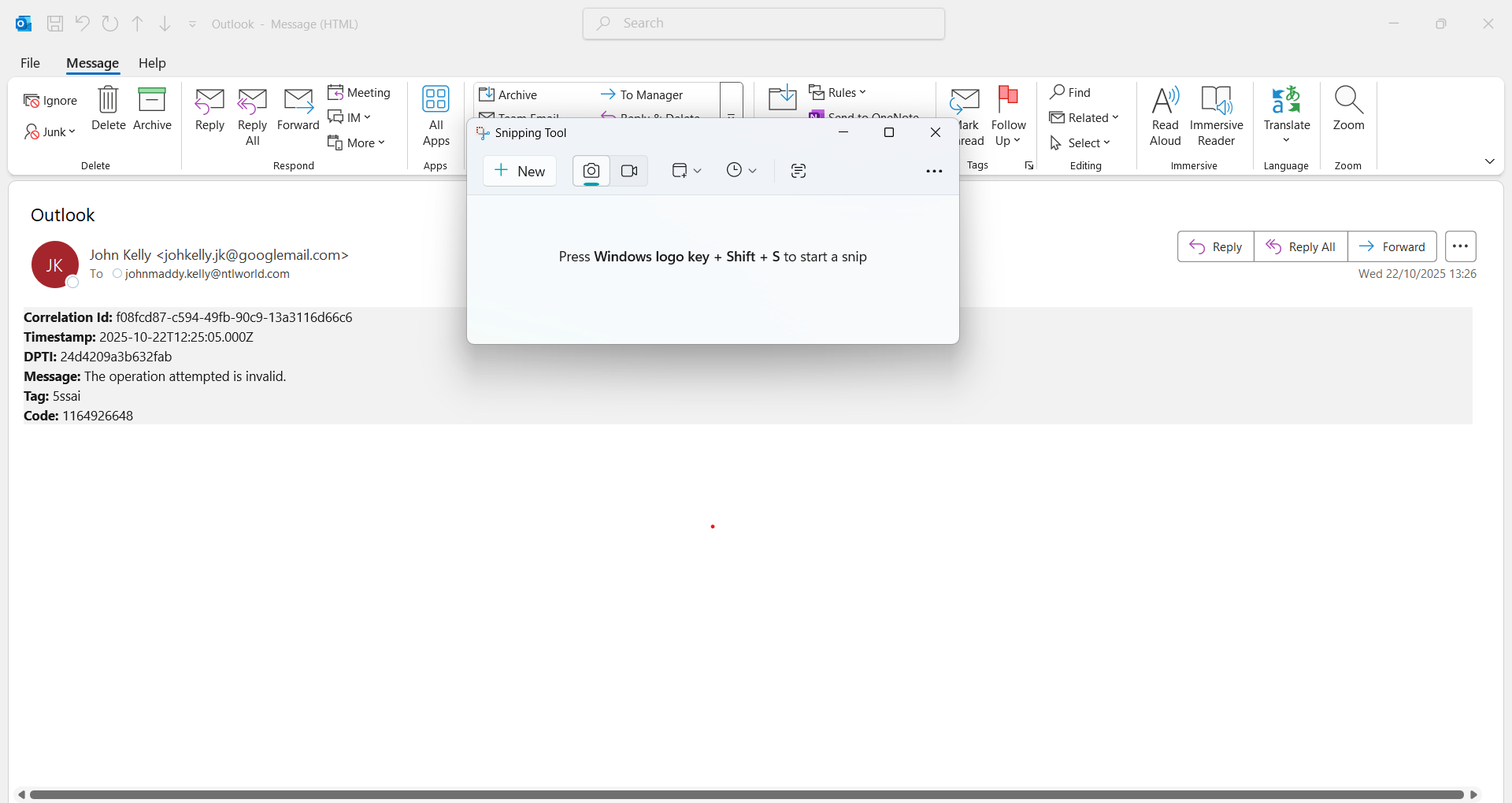Open snipping mode dropdown in Snipping Tool
The image size is (1512, 803).
[x=686, y=171]
